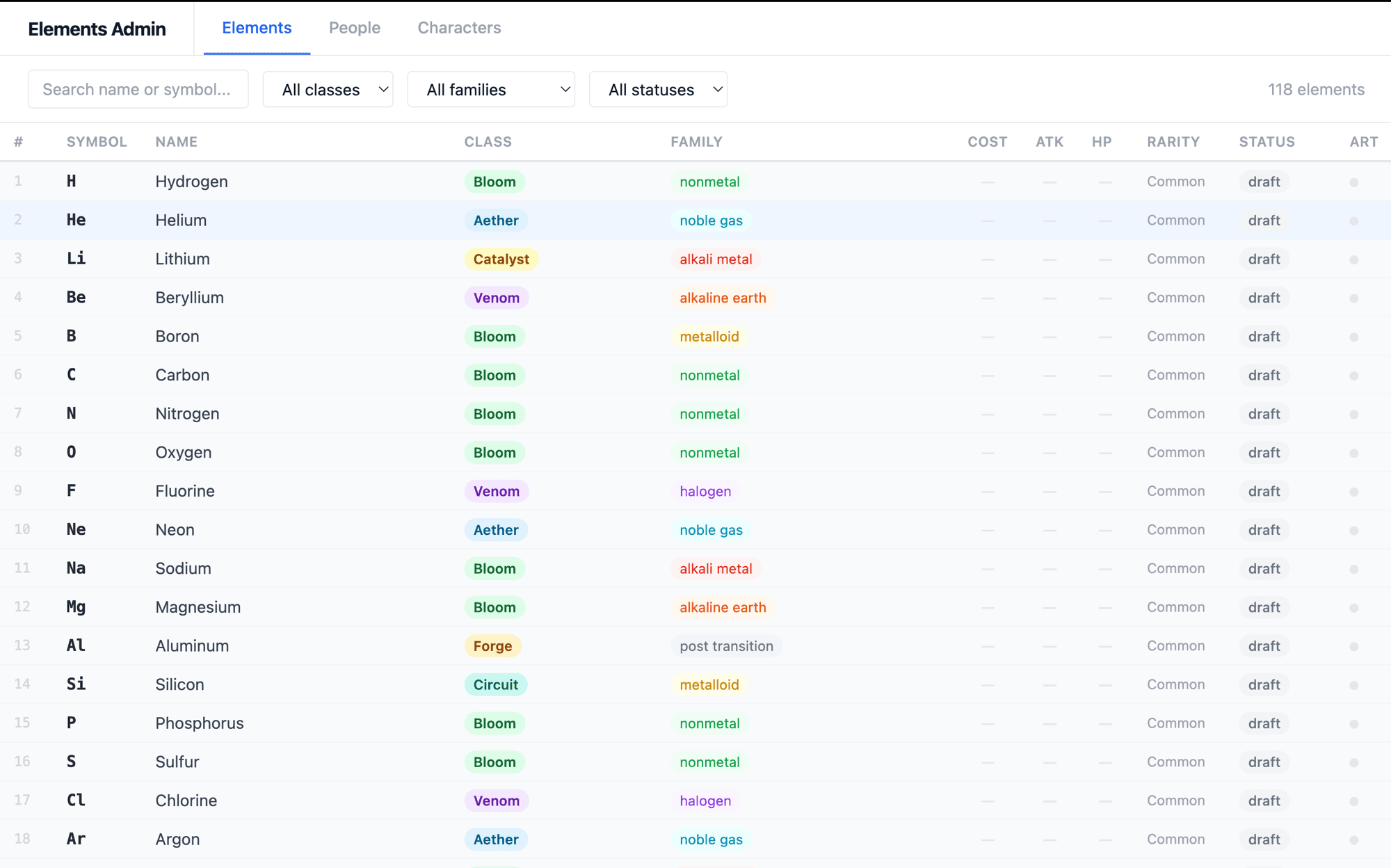
Task: Open the People tab
Action: (x=355, y=28)
